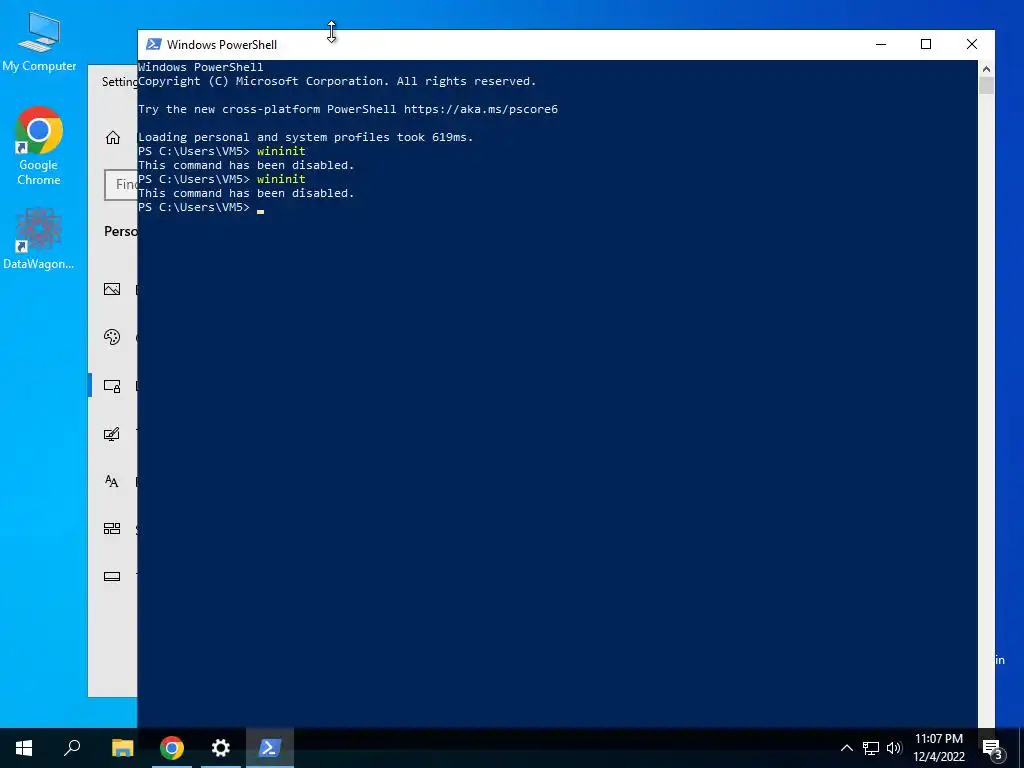Click the PowerShell title bar icon

(x=153, y=44)
